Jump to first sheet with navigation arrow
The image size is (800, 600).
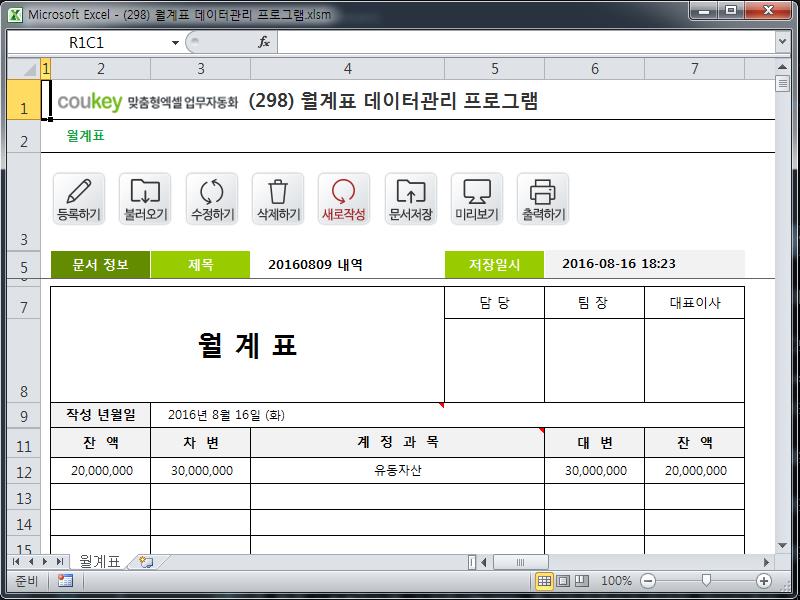(x=16, y=562)
